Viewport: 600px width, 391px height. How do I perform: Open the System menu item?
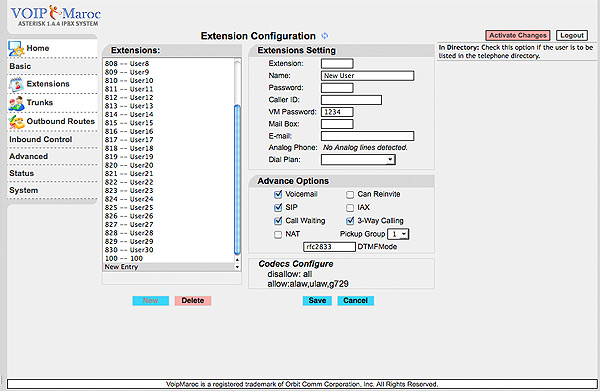click(24, 190)
